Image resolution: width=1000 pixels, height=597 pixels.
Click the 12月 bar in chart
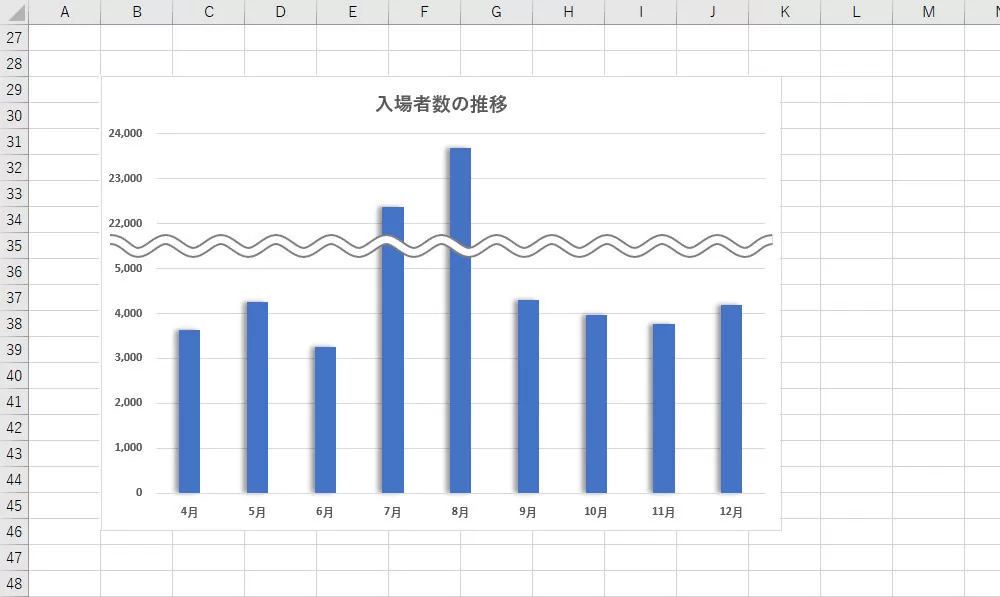coord(732,399)
